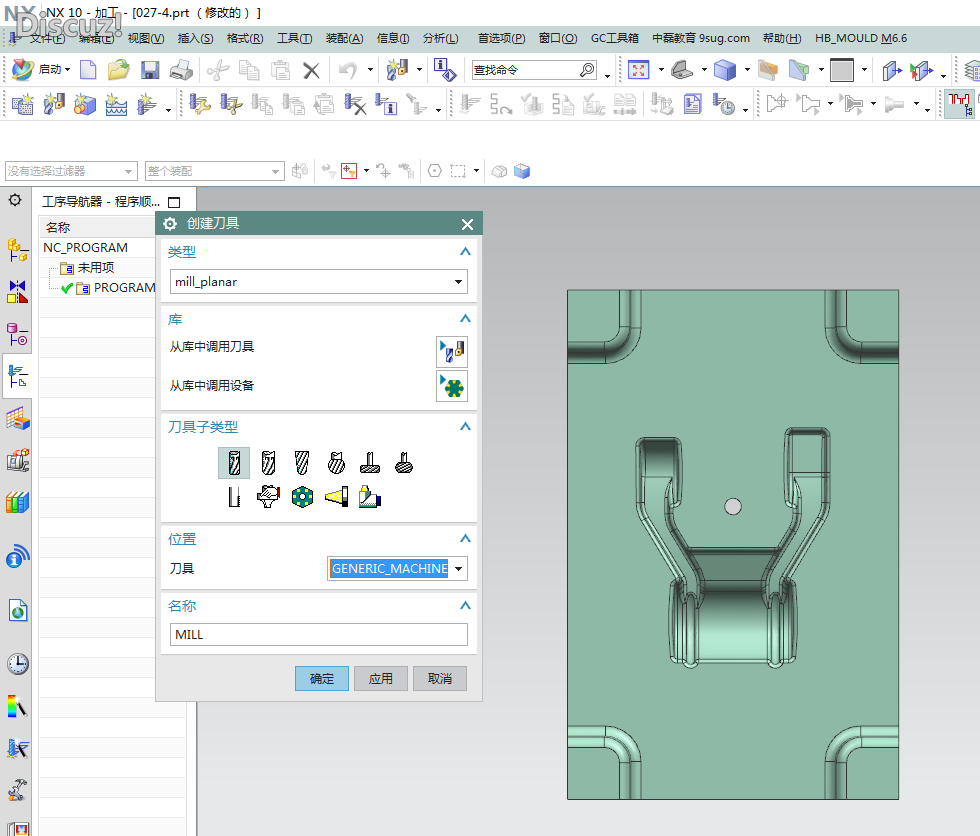
Task: Click the MILL name input field
Action: click(319, 635)
